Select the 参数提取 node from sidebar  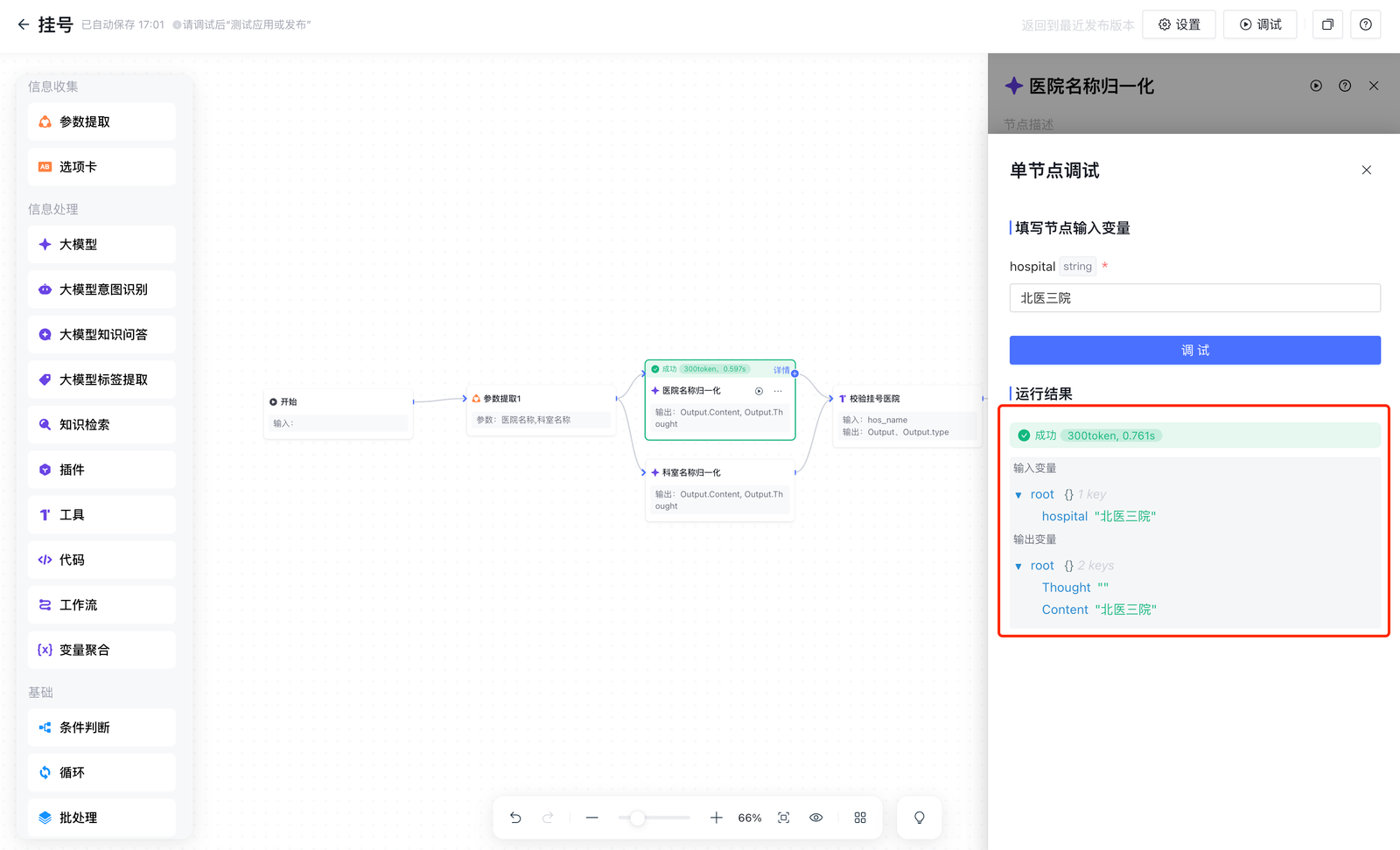[101, 122]
